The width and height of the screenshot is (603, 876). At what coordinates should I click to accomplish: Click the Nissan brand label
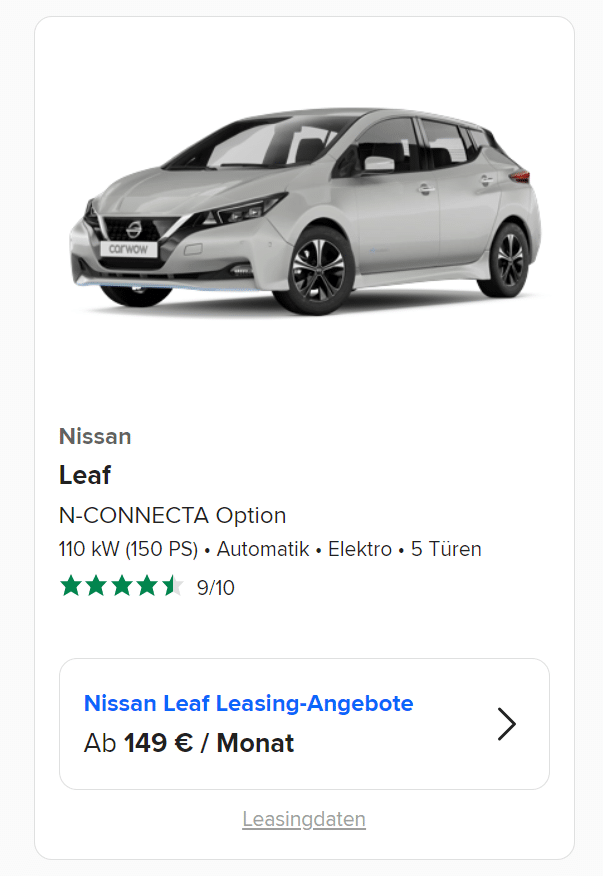(95, 436)
